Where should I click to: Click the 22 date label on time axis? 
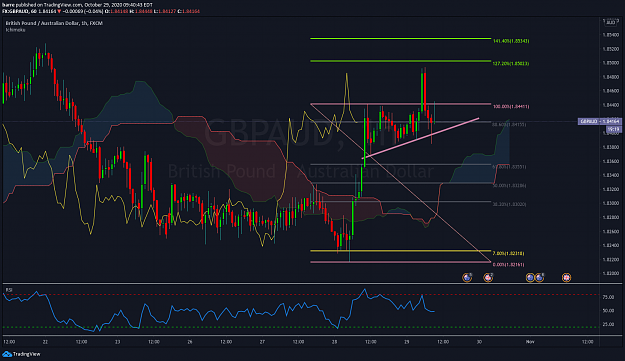pyautogui.click(x=45, y=342)
